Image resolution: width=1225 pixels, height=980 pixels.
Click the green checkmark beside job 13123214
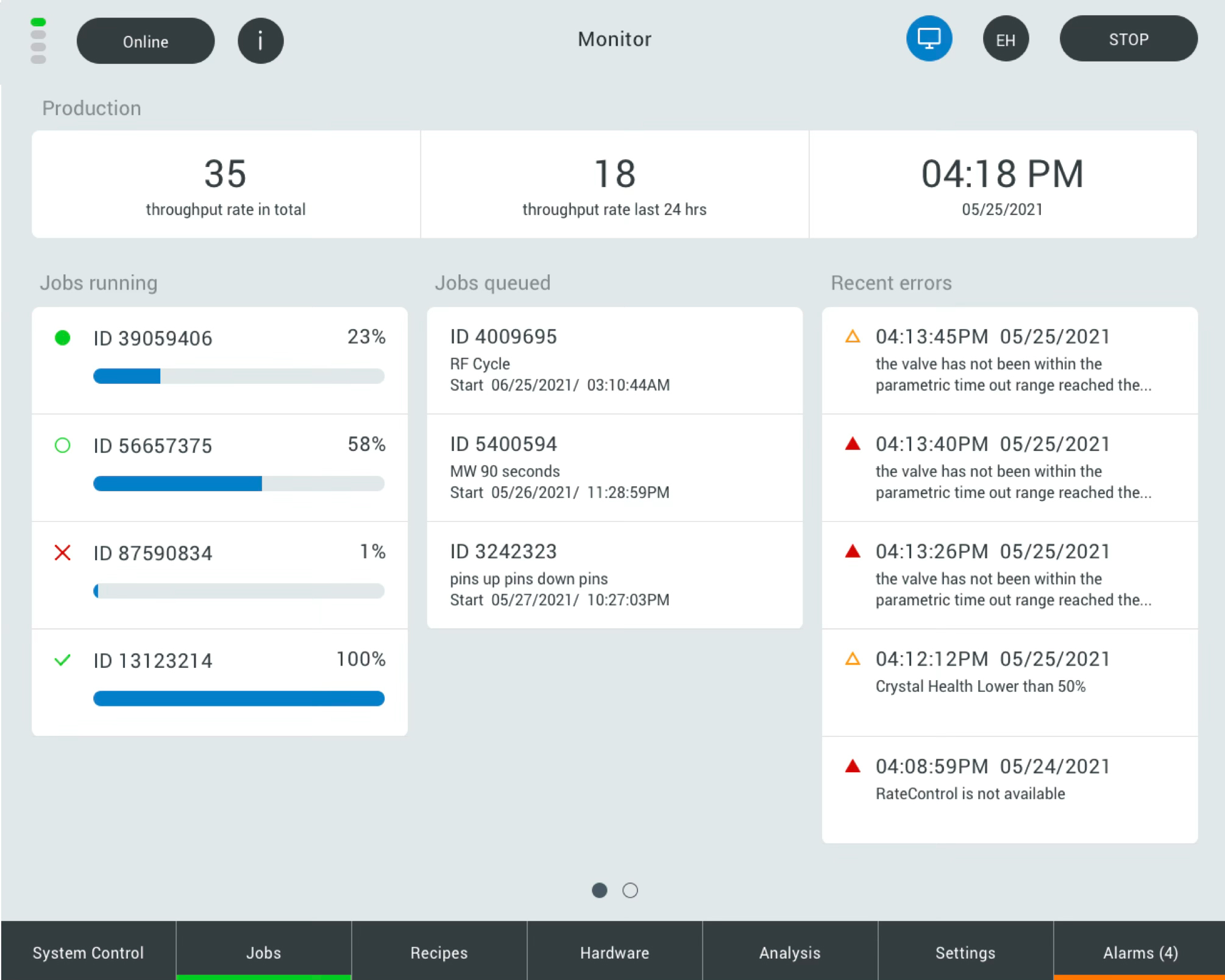62,660
